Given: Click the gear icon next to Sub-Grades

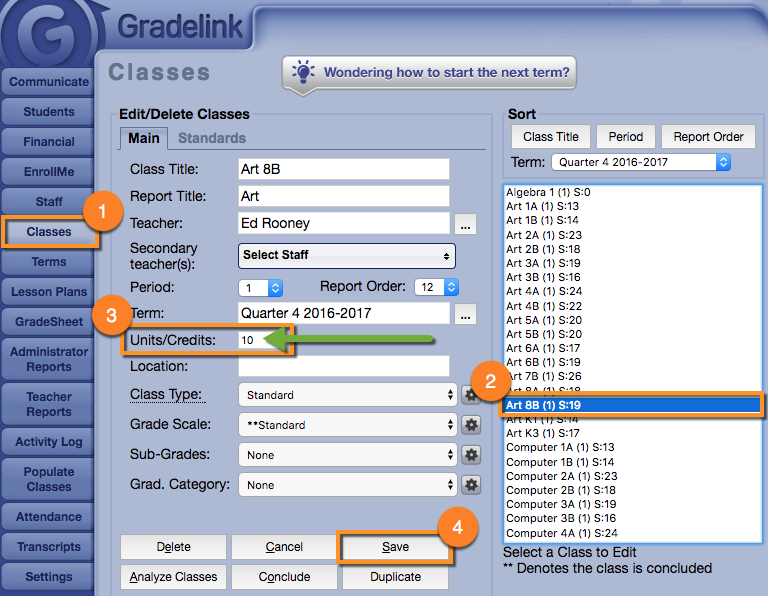Looking at the screenshot, I should [472, 455].
